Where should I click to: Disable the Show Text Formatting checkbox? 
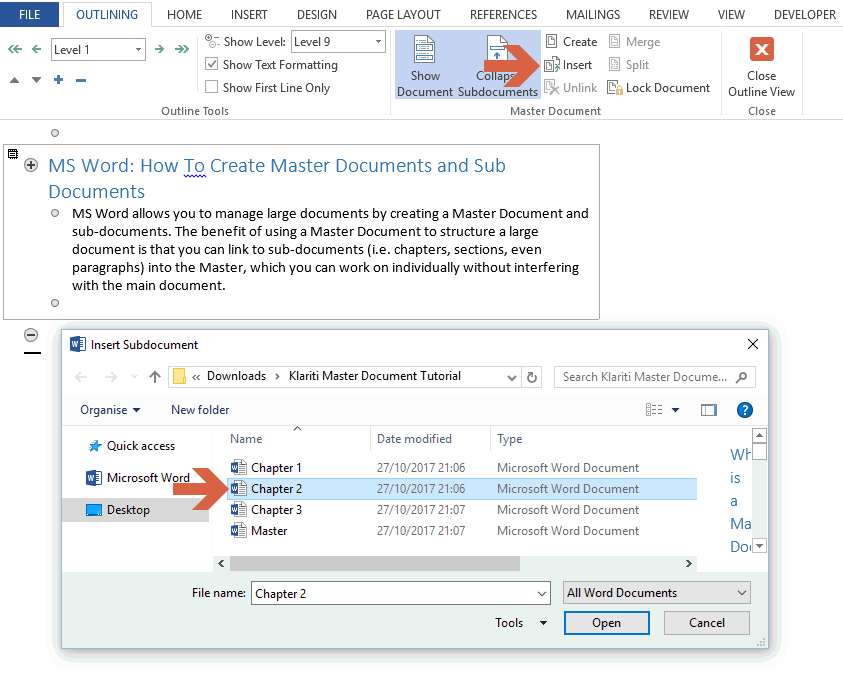coord(213,64)
